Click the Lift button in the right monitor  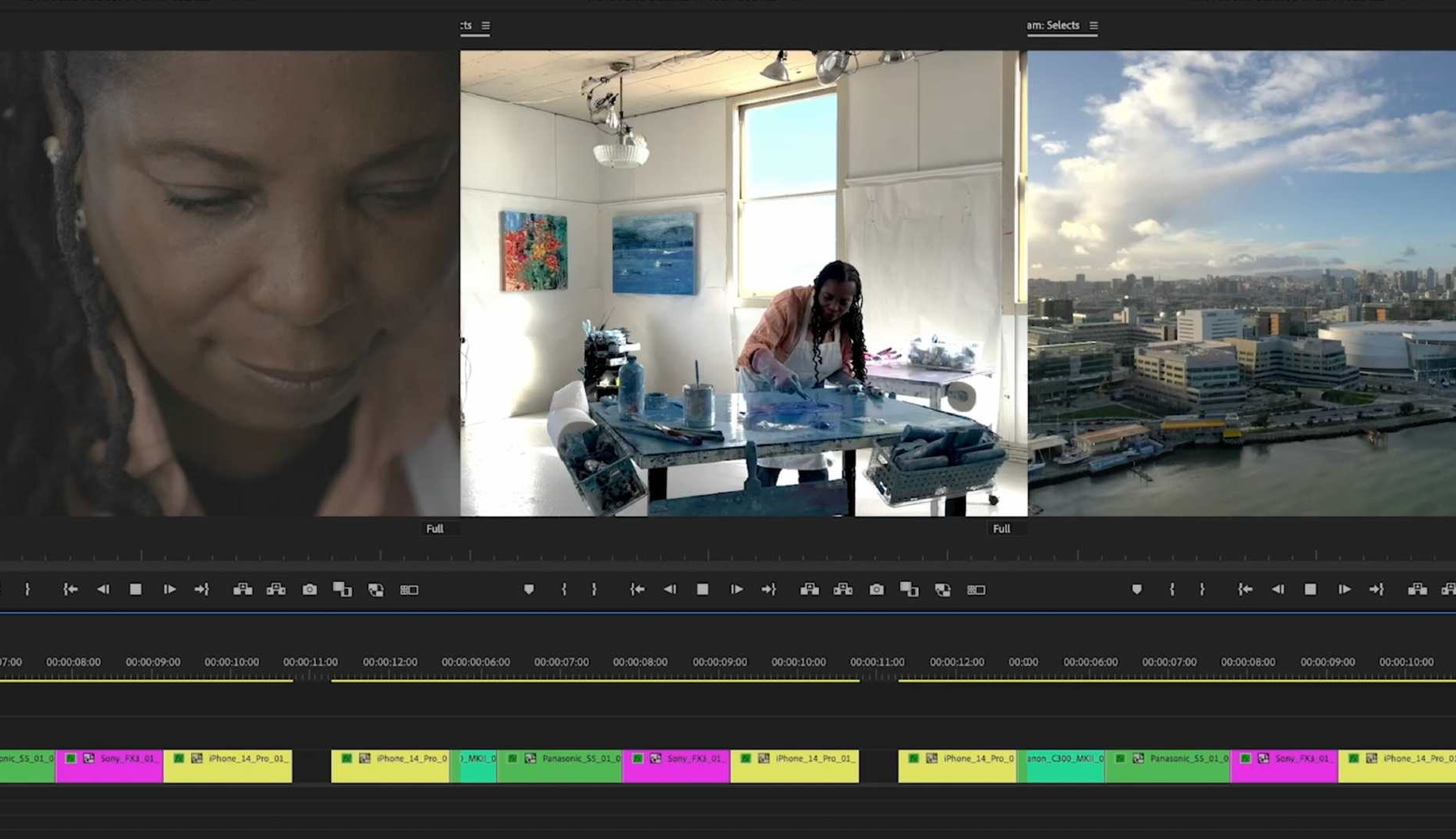[1417, 590]
